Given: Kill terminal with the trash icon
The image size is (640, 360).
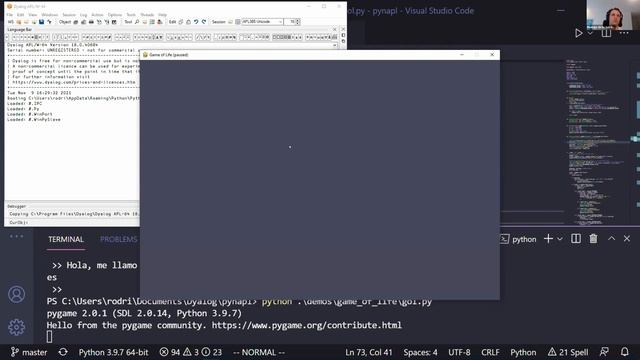Looking at the screenshot, I should click(x=593, y=239).
